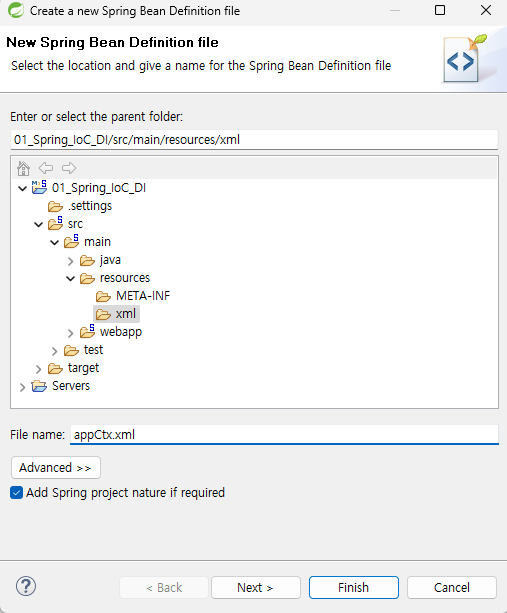507x613 pixels.
Task: Expand the webapp folder node
Action: (x=70, y=333)
